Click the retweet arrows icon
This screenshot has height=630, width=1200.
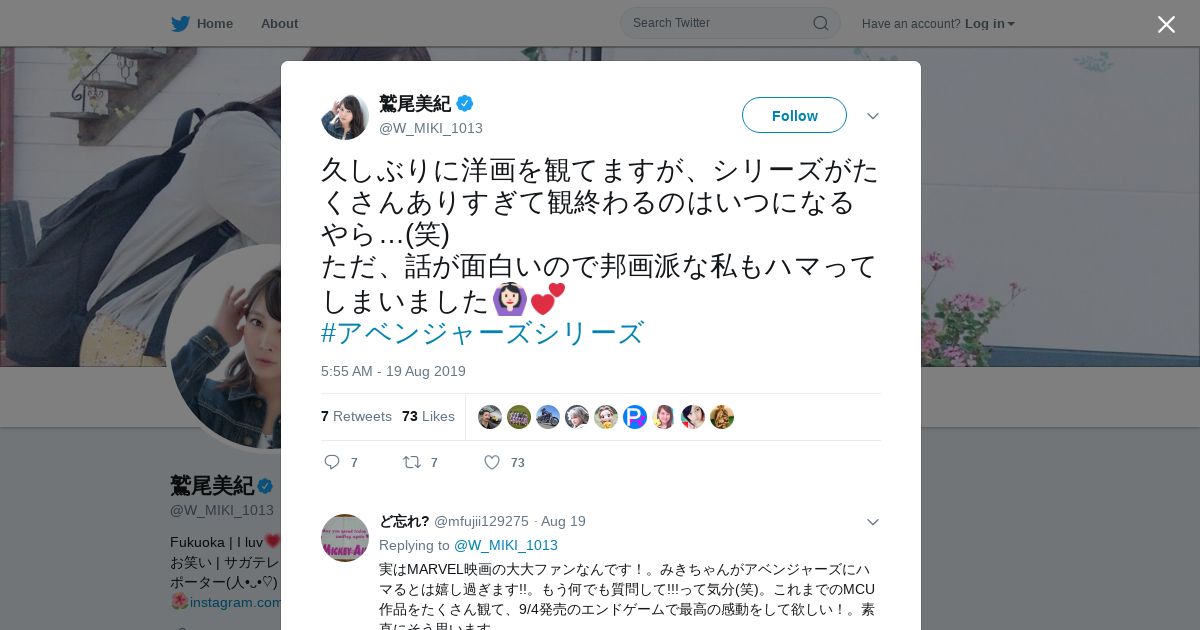pos(411,462)
